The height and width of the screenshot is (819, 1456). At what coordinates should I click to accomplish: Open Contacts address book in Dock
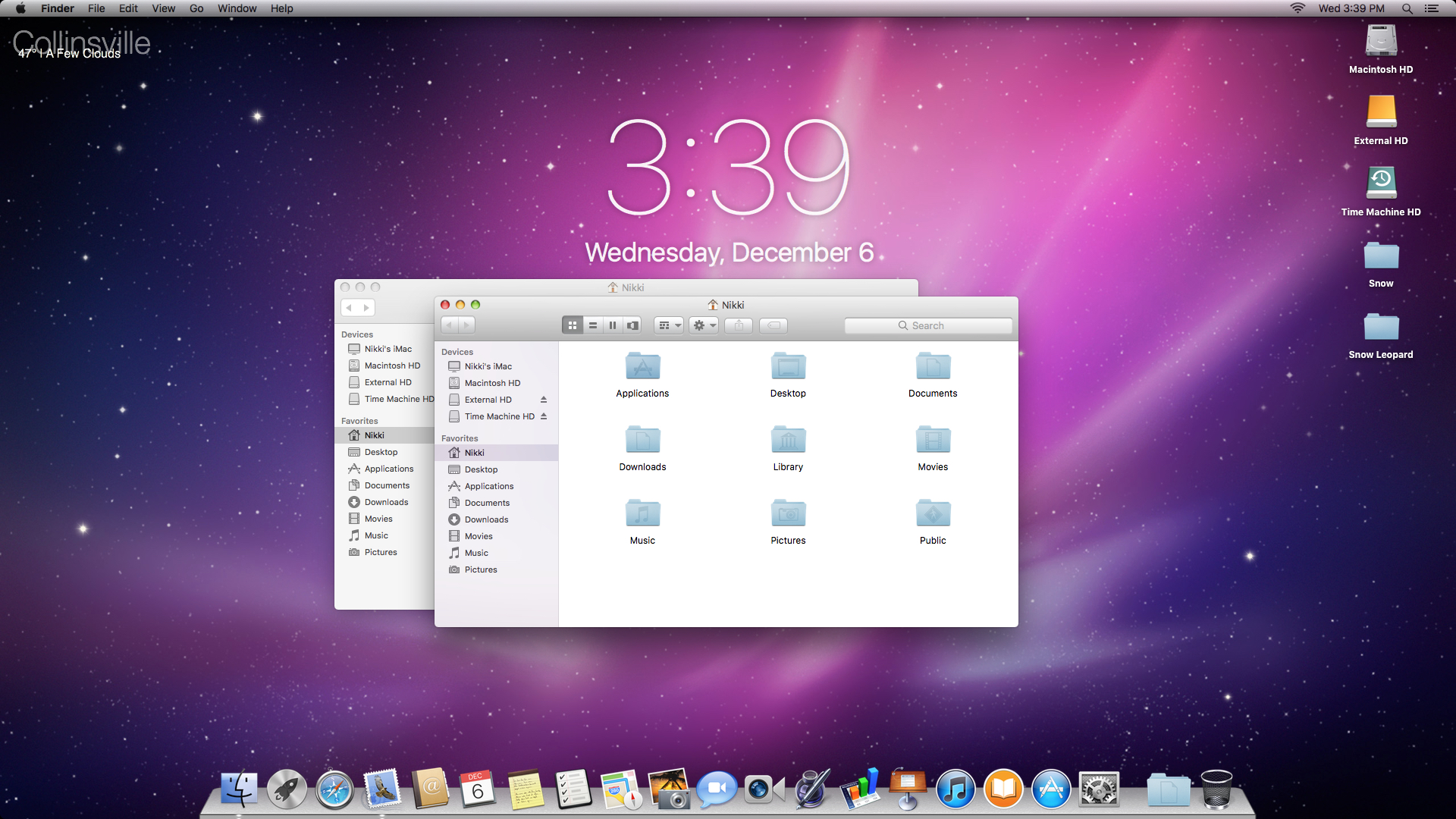click(x=430, y=789)
